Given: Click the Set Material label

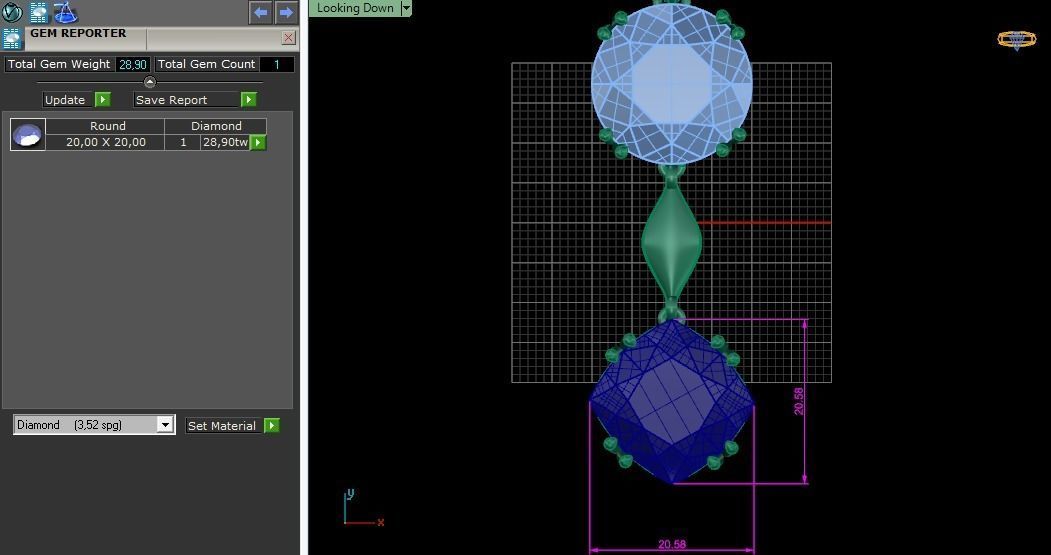Looking at the screenshot, I should point(222,426).
